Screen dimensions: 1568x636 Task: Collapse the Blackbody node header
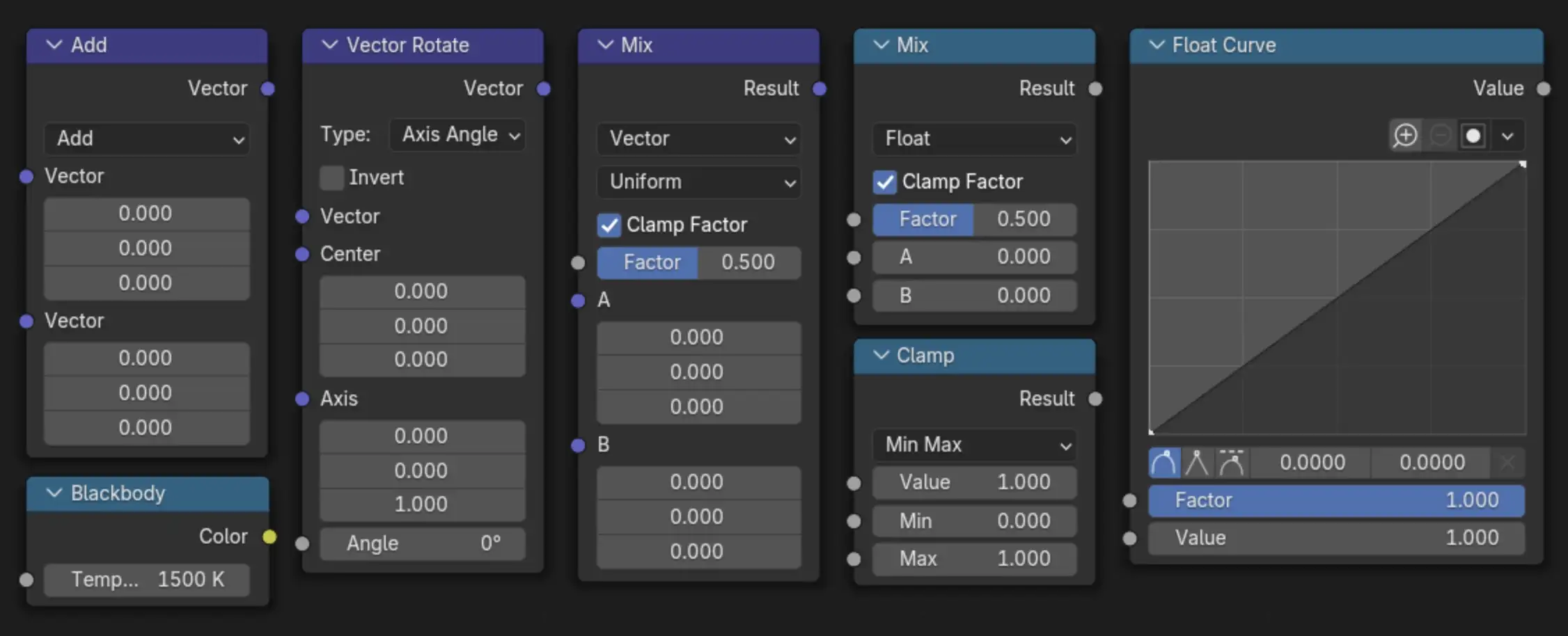(53, 493)
